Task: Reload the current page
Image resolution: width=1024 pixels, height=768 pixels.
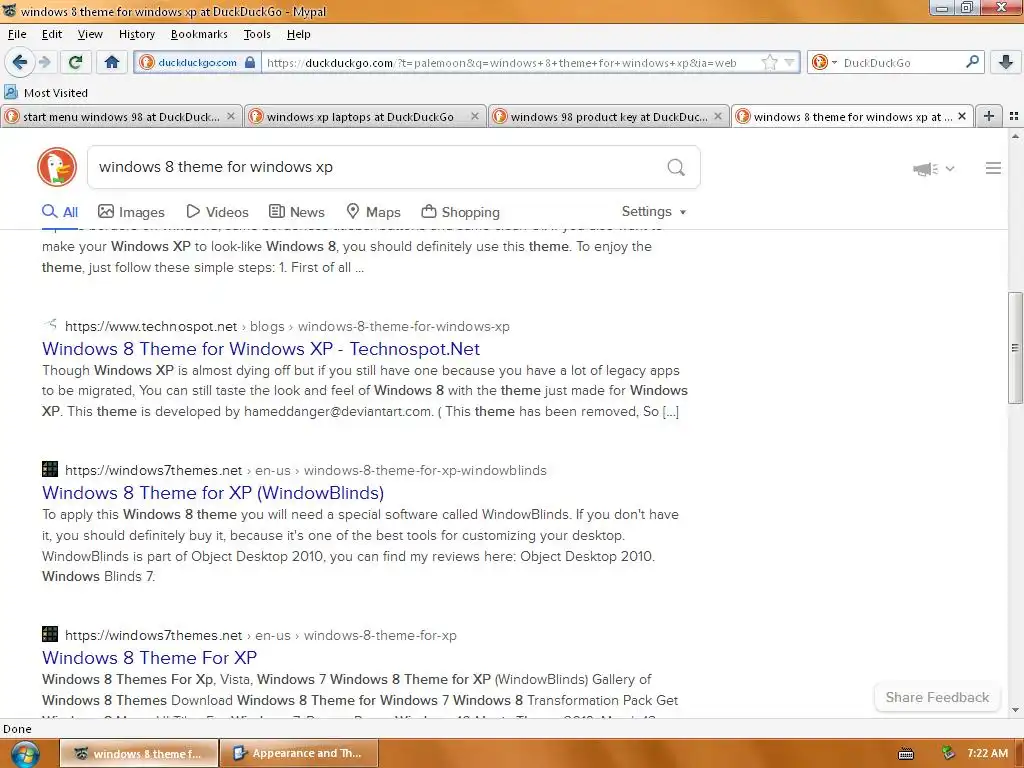Action: pyautogui.click(x=75, y=62)
